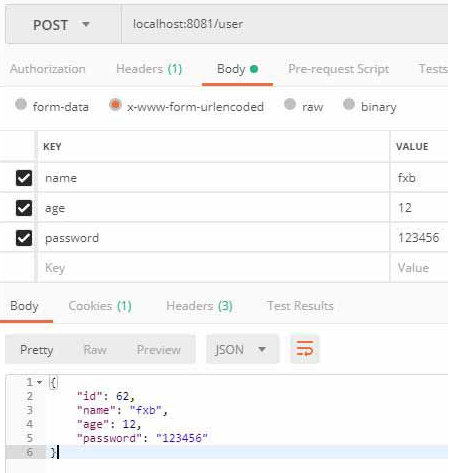Open the request Headers (1) tab

tap(149, 69)
